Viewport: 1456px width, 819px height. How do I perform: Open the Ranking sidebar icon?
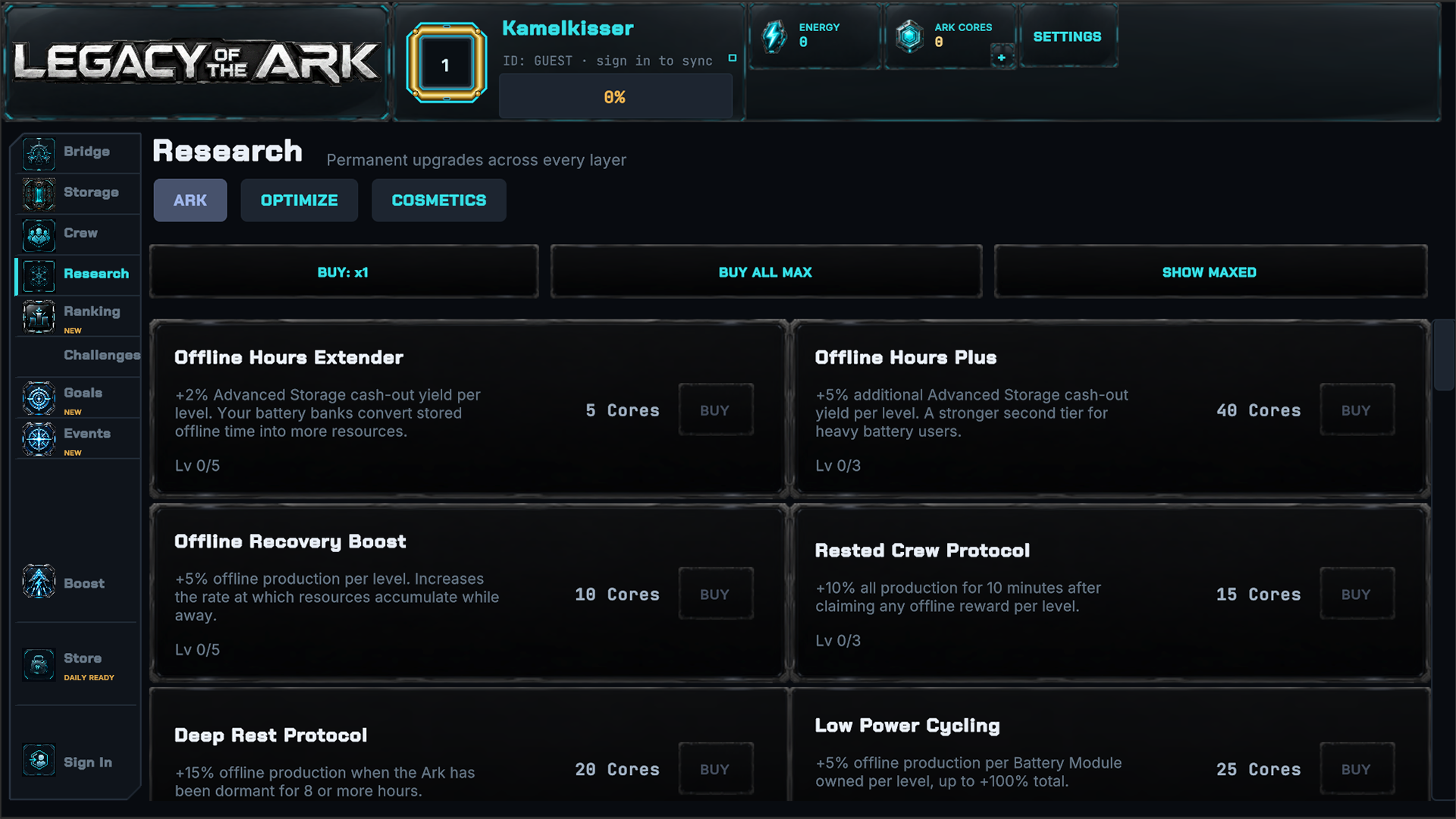point(39,317)
